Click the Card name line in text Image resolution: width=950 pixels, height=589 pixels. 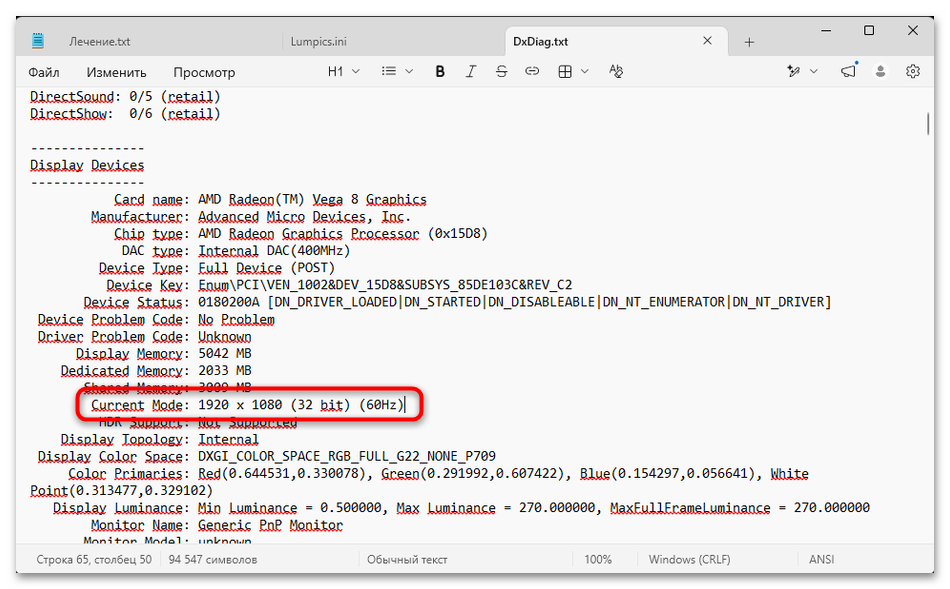[270, 199]
